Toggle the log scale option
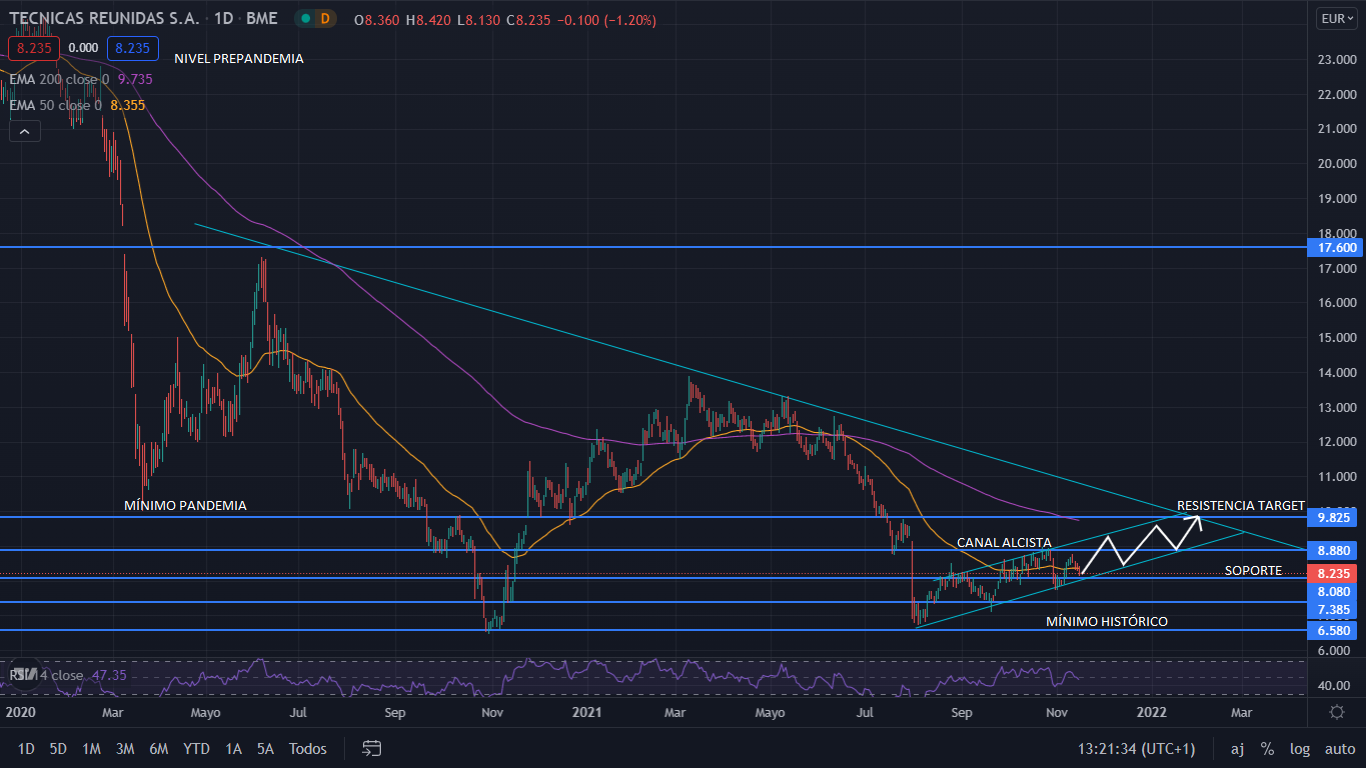The width and height of the screenshot is (1366, 768). pyautogui.click(x=1299, y=748)
